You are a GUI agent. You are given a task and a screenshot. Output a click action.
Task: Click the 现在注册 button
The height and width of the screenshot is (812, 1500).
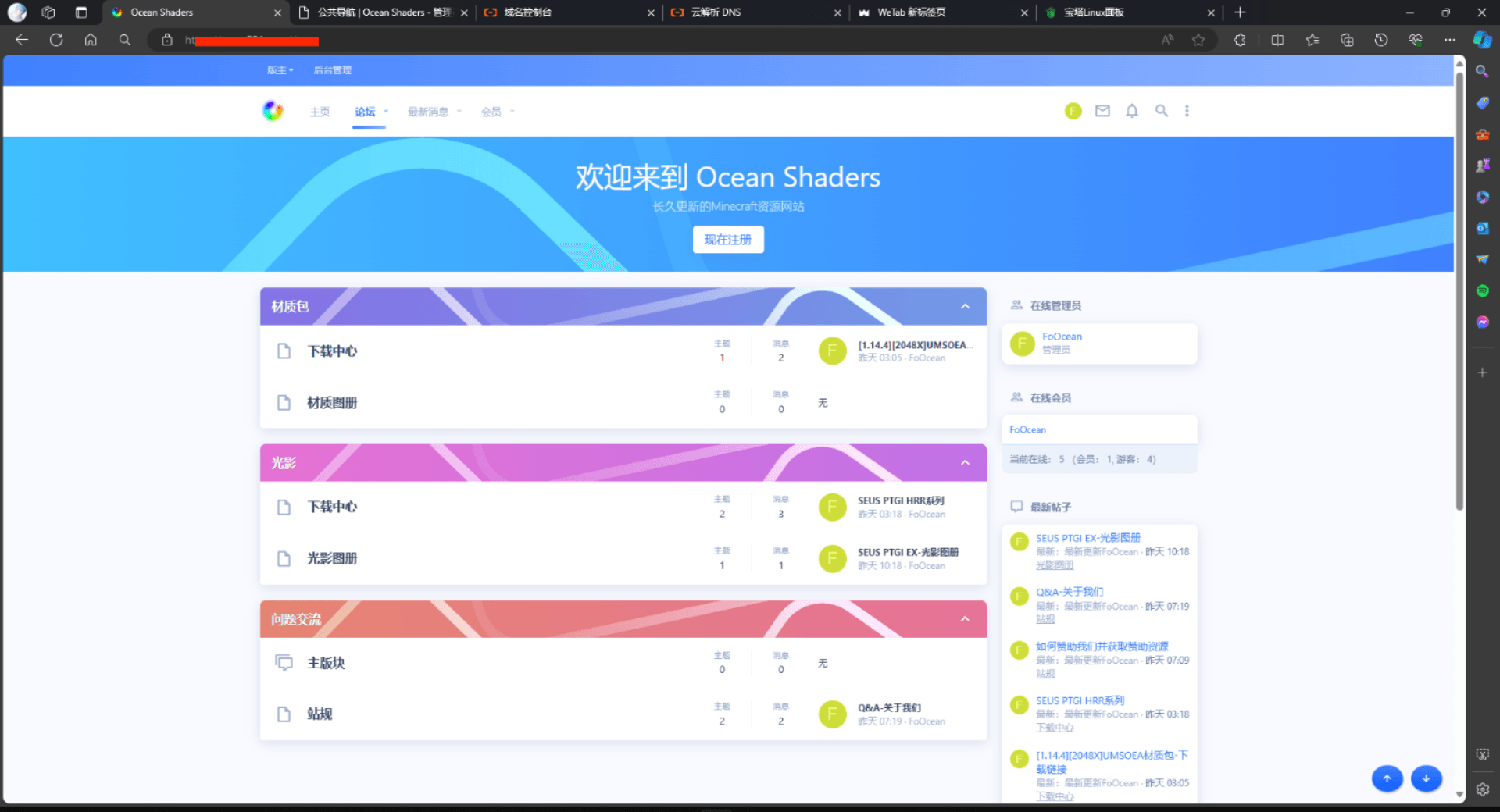(728, 240)
